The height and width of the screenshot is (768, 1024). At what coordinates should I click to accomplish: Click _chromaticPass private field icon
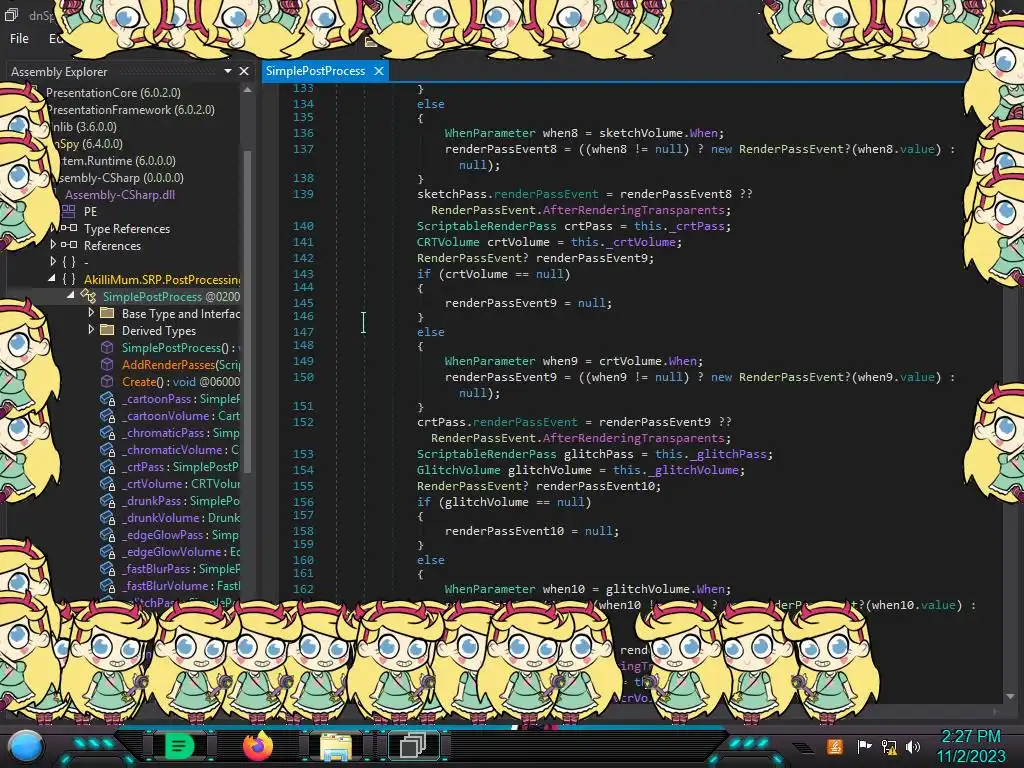(108, 432)
